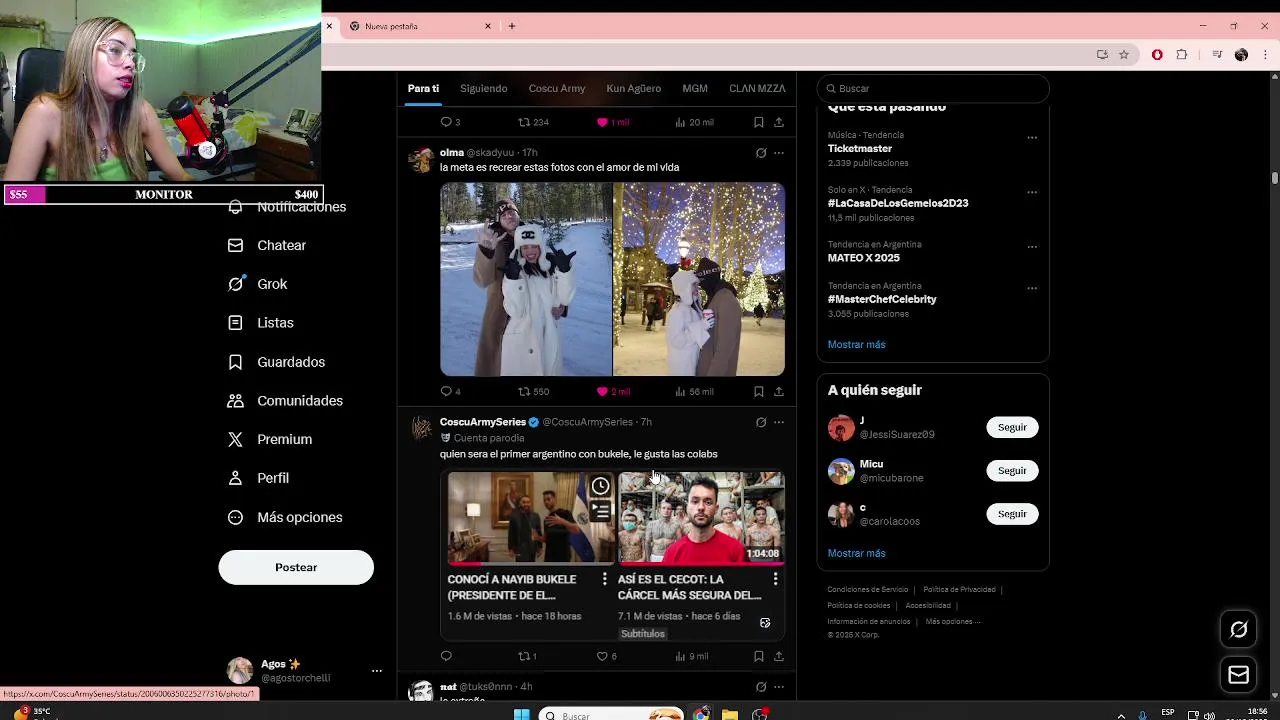Open more options on CoscuArmySeries post
This screenshot has width=1280, height=720.
[x=779, y=422]
